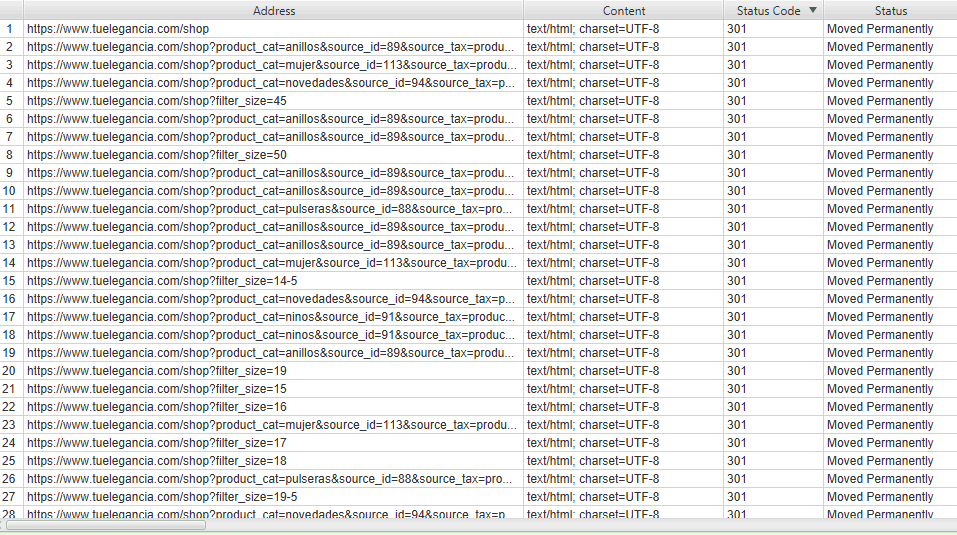Select the mujer address in row 23
The image size is (957, 535).
click(x=272, y=425)
